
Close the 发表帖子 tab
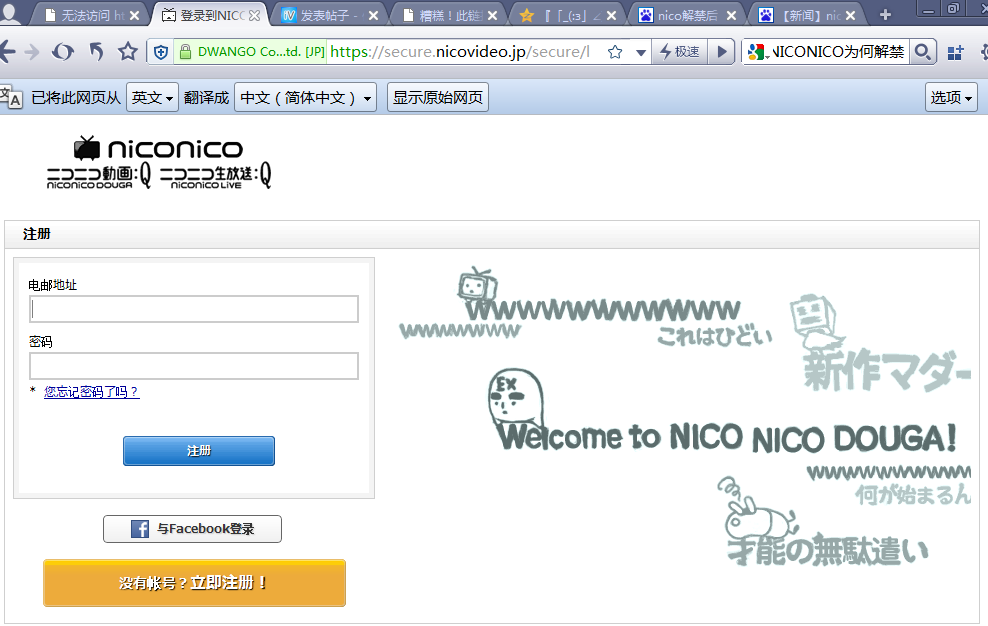(x=373, y=16)
